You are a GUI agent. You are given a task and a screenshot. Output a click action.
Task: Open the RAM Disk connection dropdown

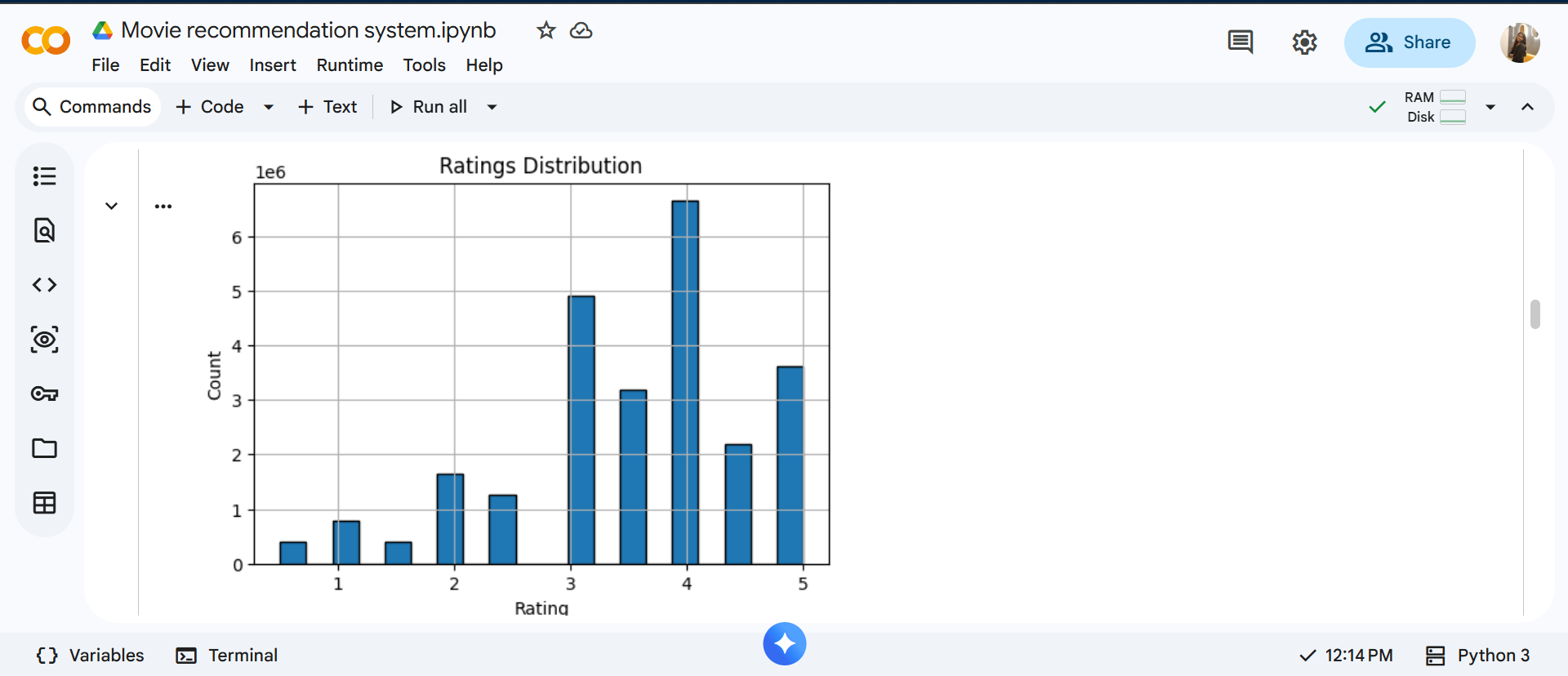(x=1490, y=107)
